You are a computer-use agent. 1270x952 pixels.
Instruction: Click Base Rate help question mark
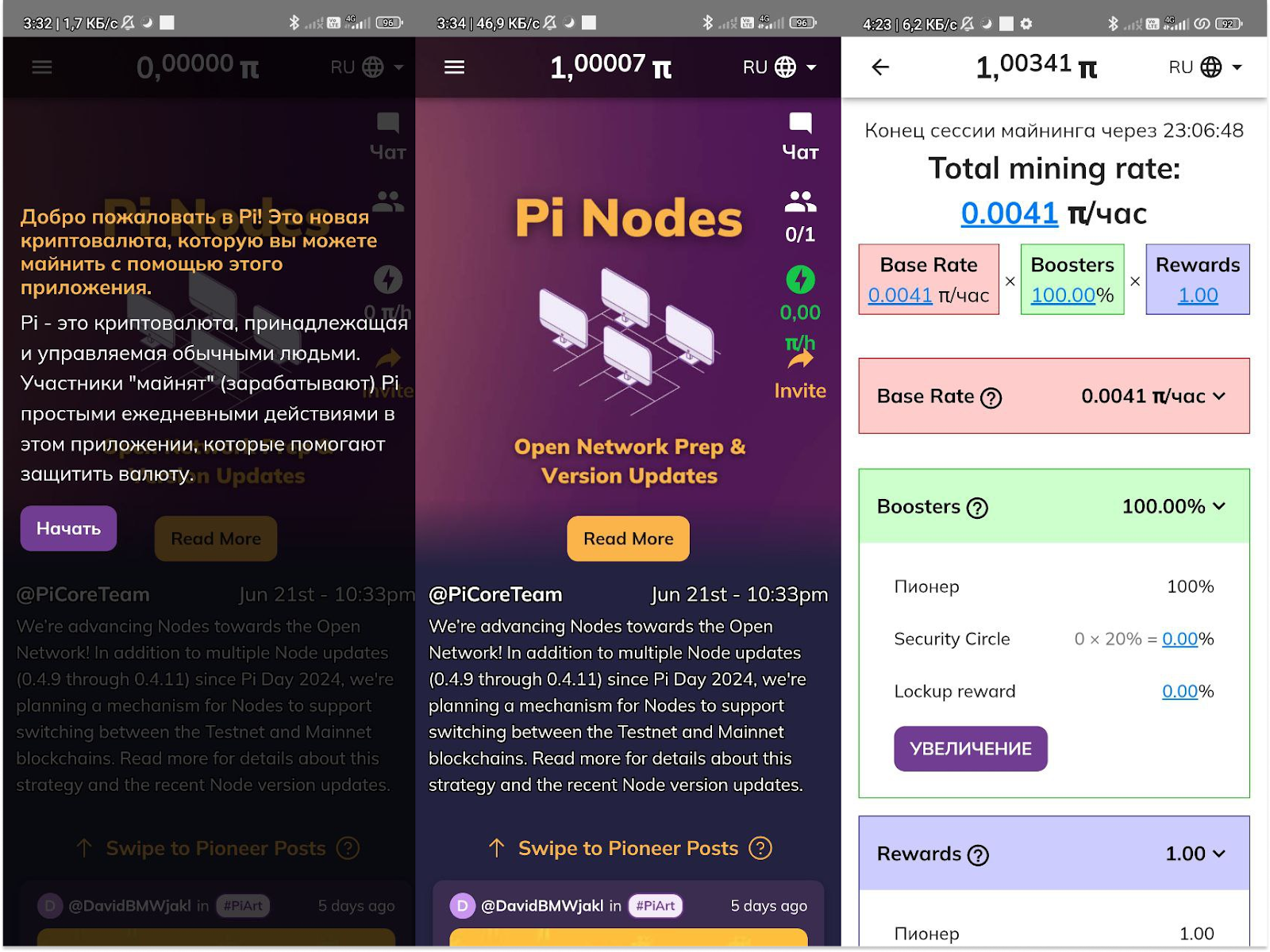(991, 397)
